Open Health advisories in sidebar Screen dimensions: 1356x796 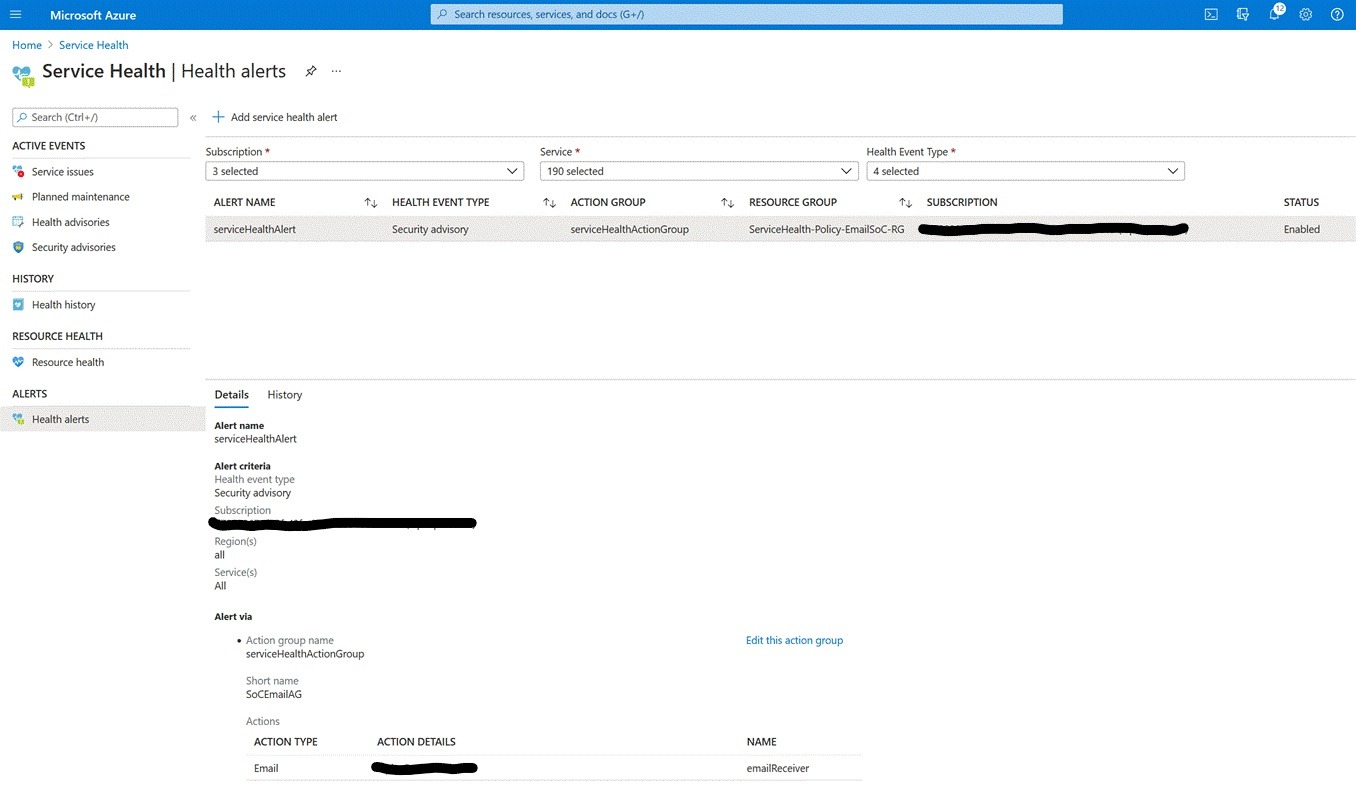point(71,222)
